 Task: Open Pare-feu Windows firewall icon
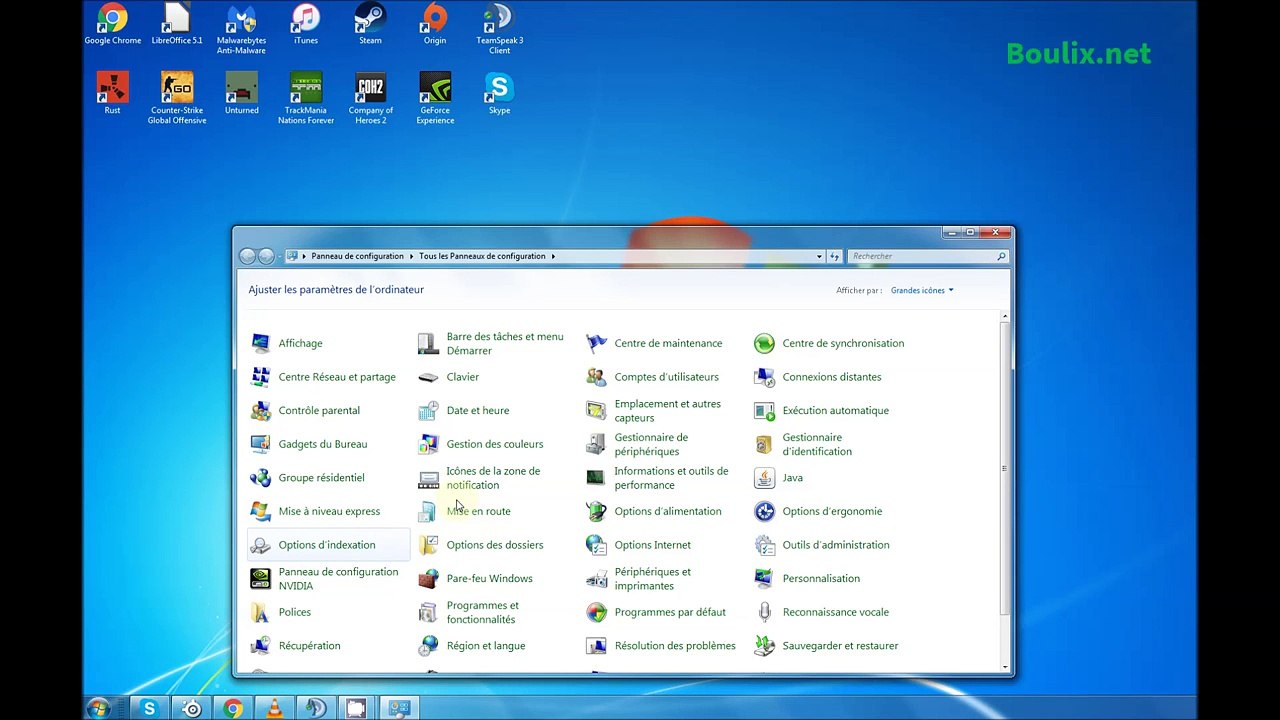(x=428, y=579)
